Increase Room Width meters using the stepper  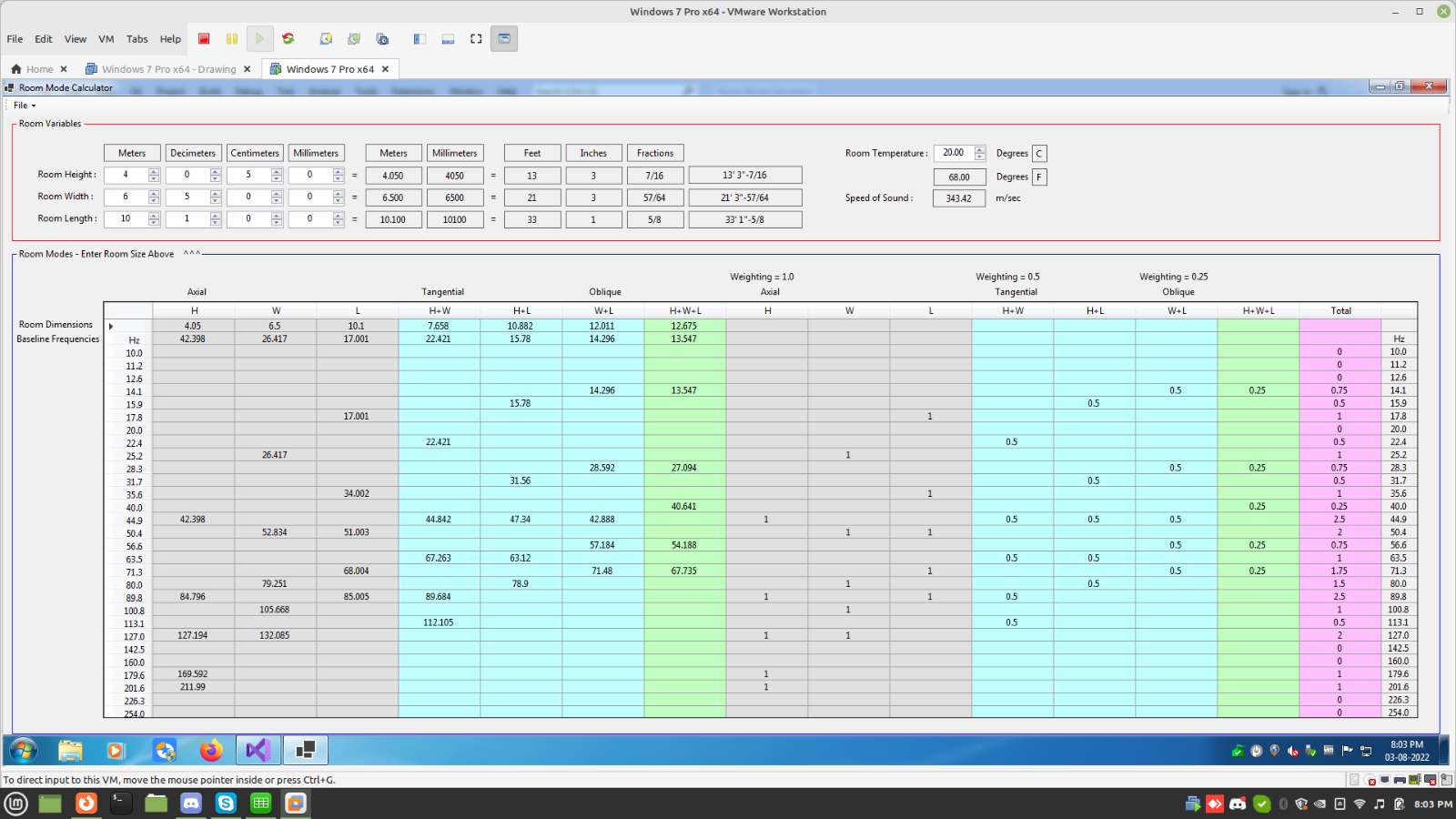154,193
